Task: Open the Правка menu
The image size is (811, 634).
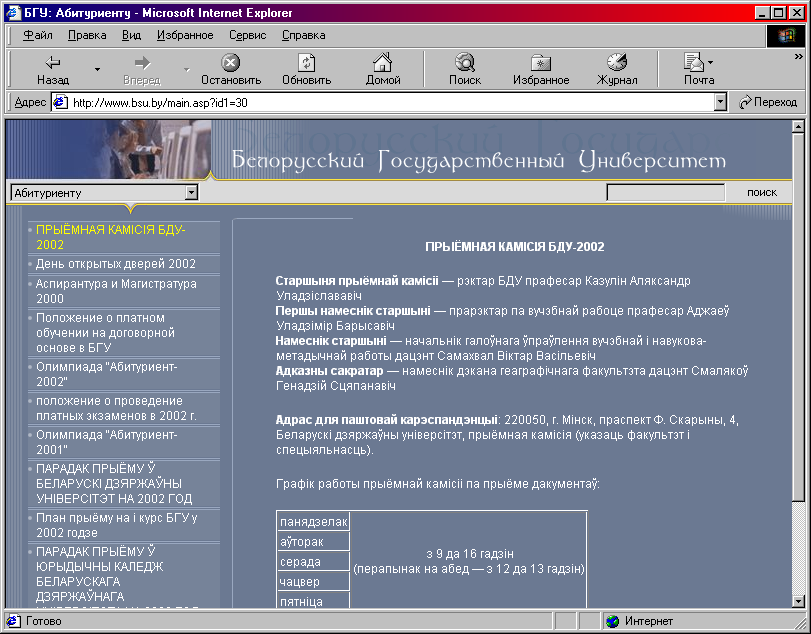Action: point(87,35)
